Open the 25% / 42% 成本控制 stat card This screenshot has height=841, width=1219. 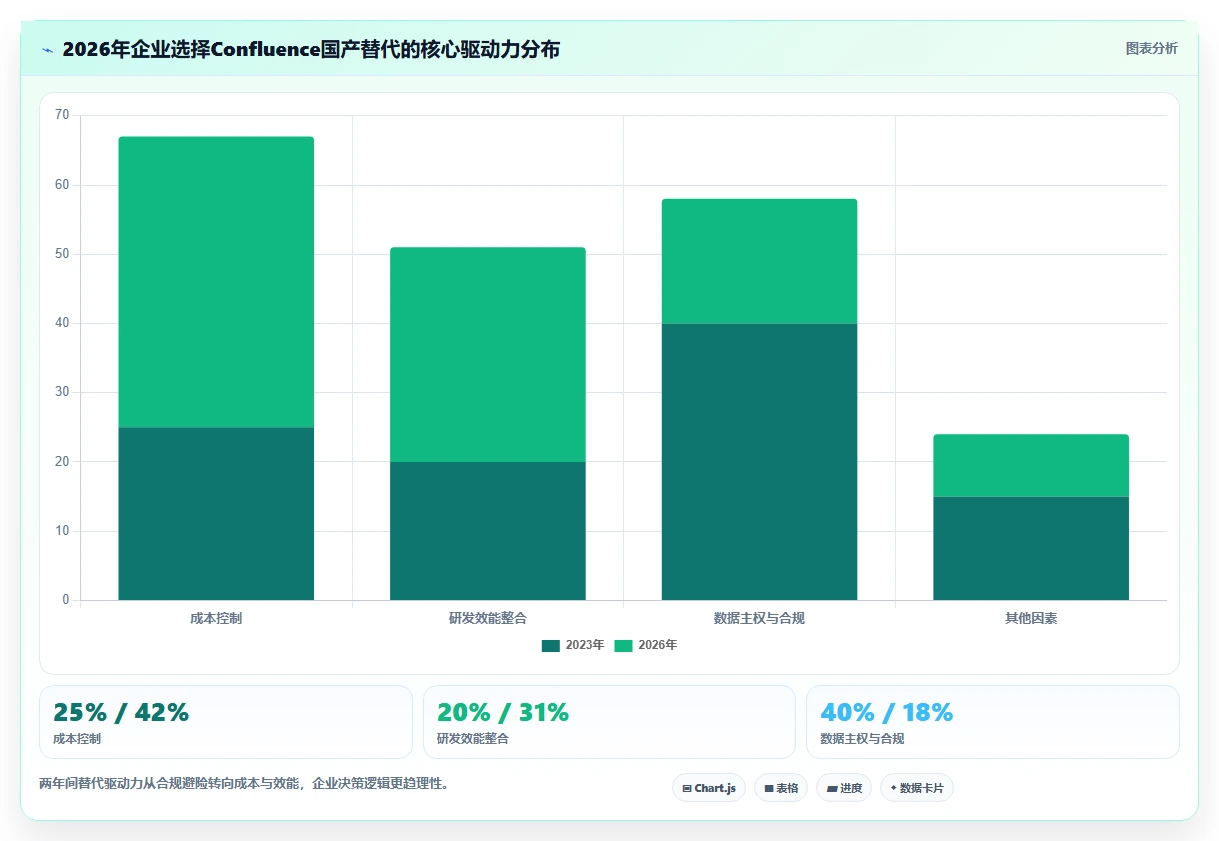226,722
